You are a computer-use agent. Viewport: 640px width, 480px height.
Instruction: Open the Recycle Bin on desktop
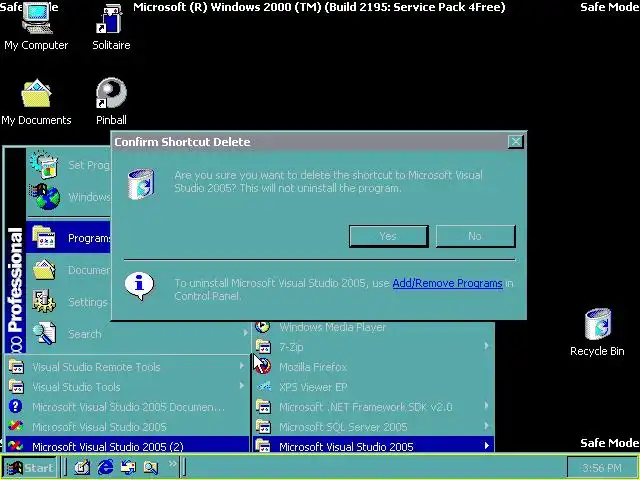tap(597, 333)
